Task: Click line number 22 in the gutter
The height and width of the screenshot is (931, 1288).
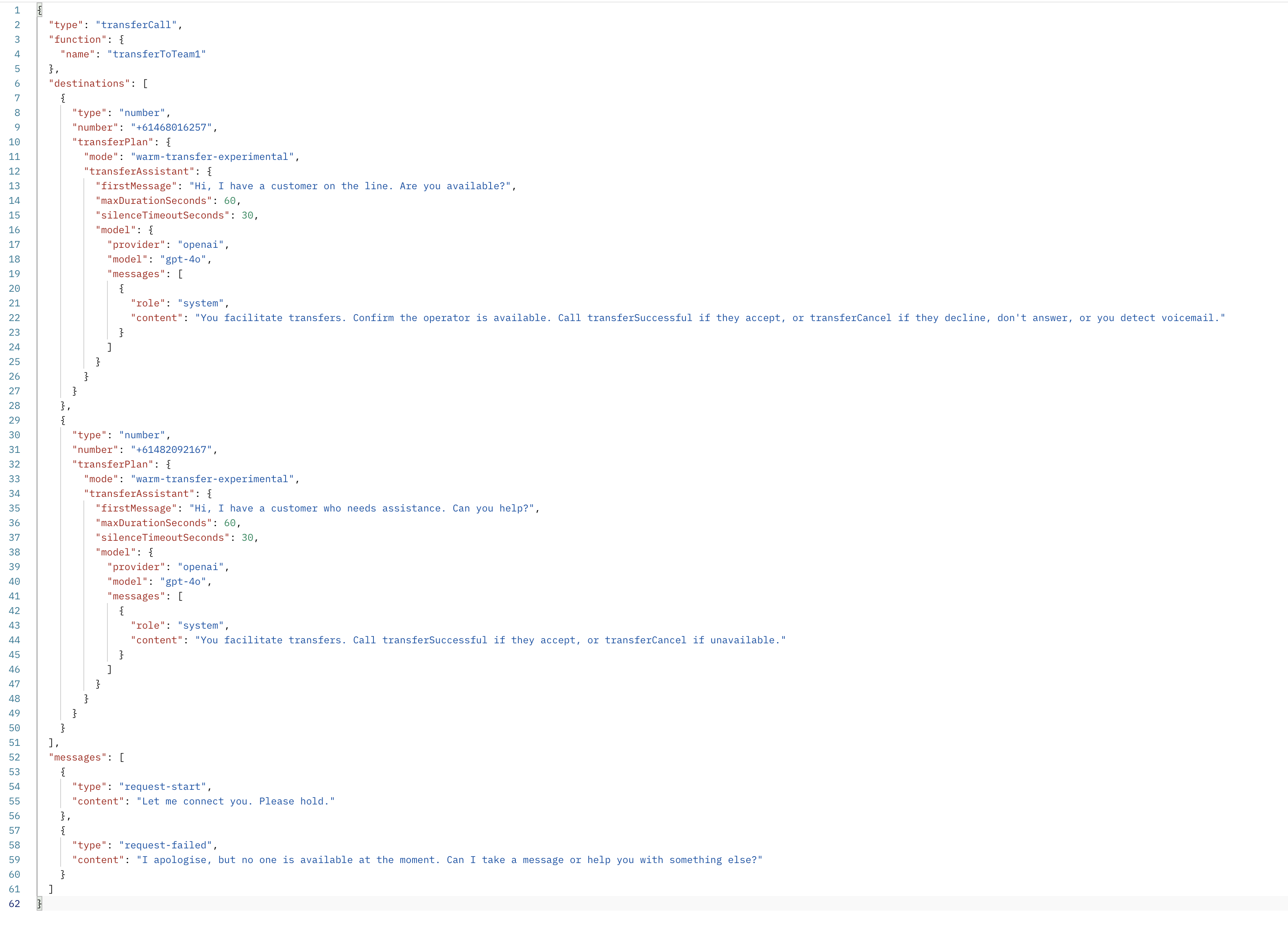Action: click(15, 317)
